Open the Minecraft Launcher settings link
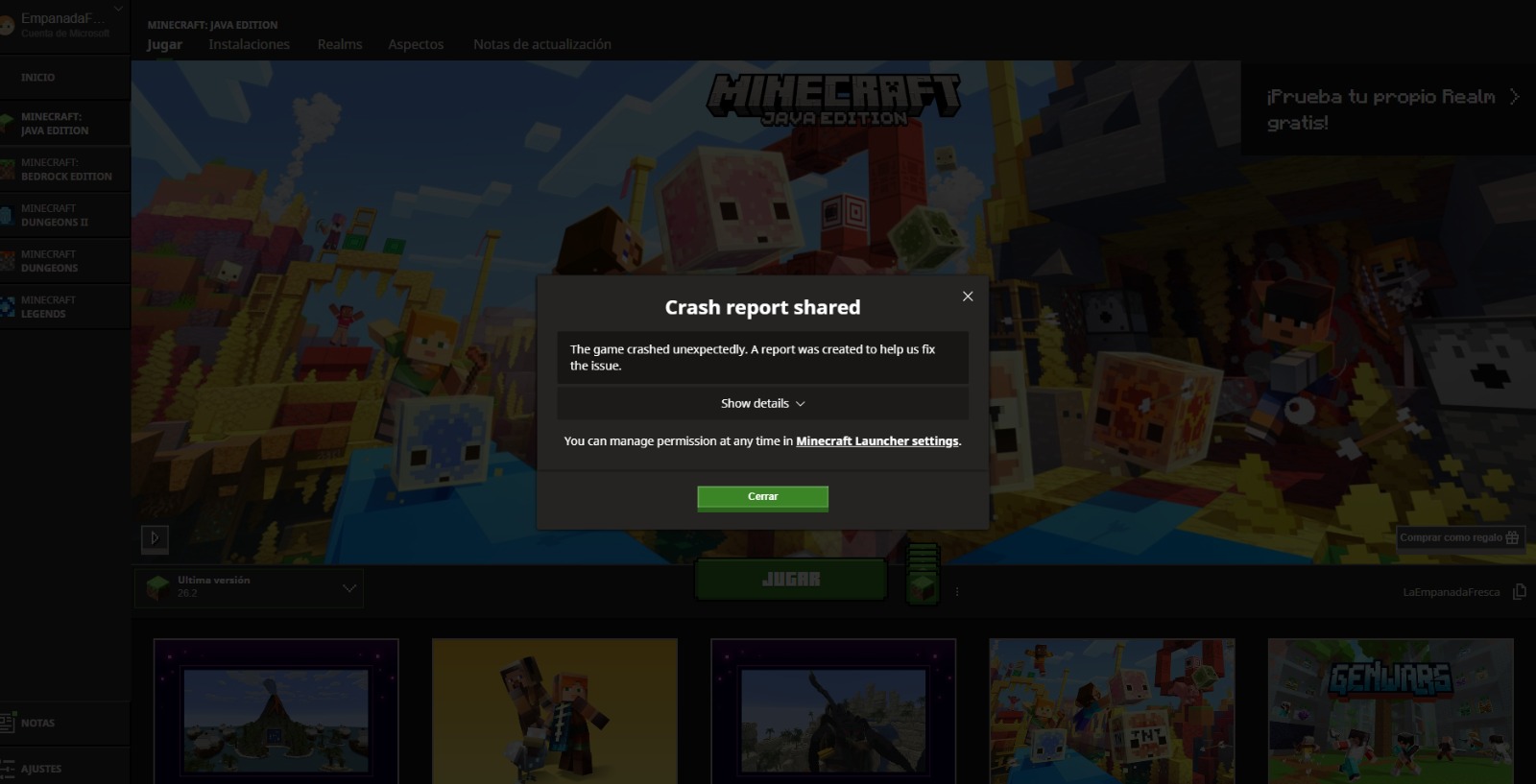 click(877, 441)
